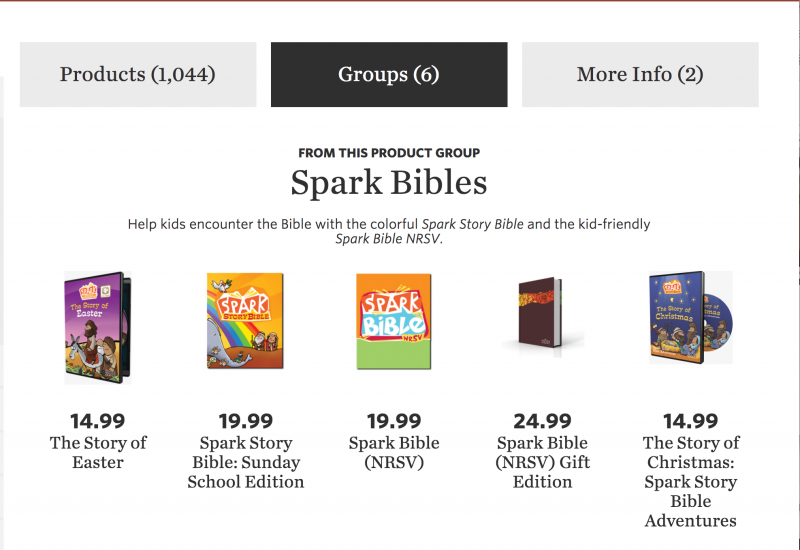Click the 24.99 price of Gift Edition

pos(542,421)
